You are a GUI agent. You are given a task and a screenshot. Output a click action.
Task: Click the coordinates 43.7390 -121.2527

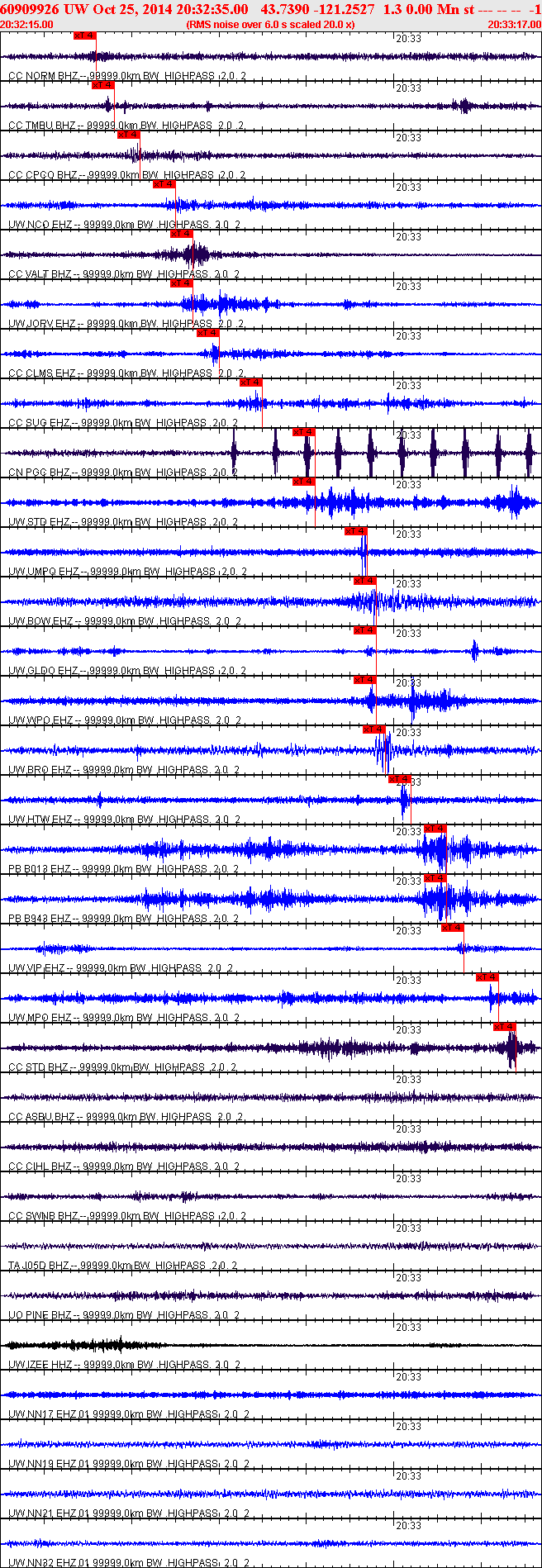click(317, 9)
